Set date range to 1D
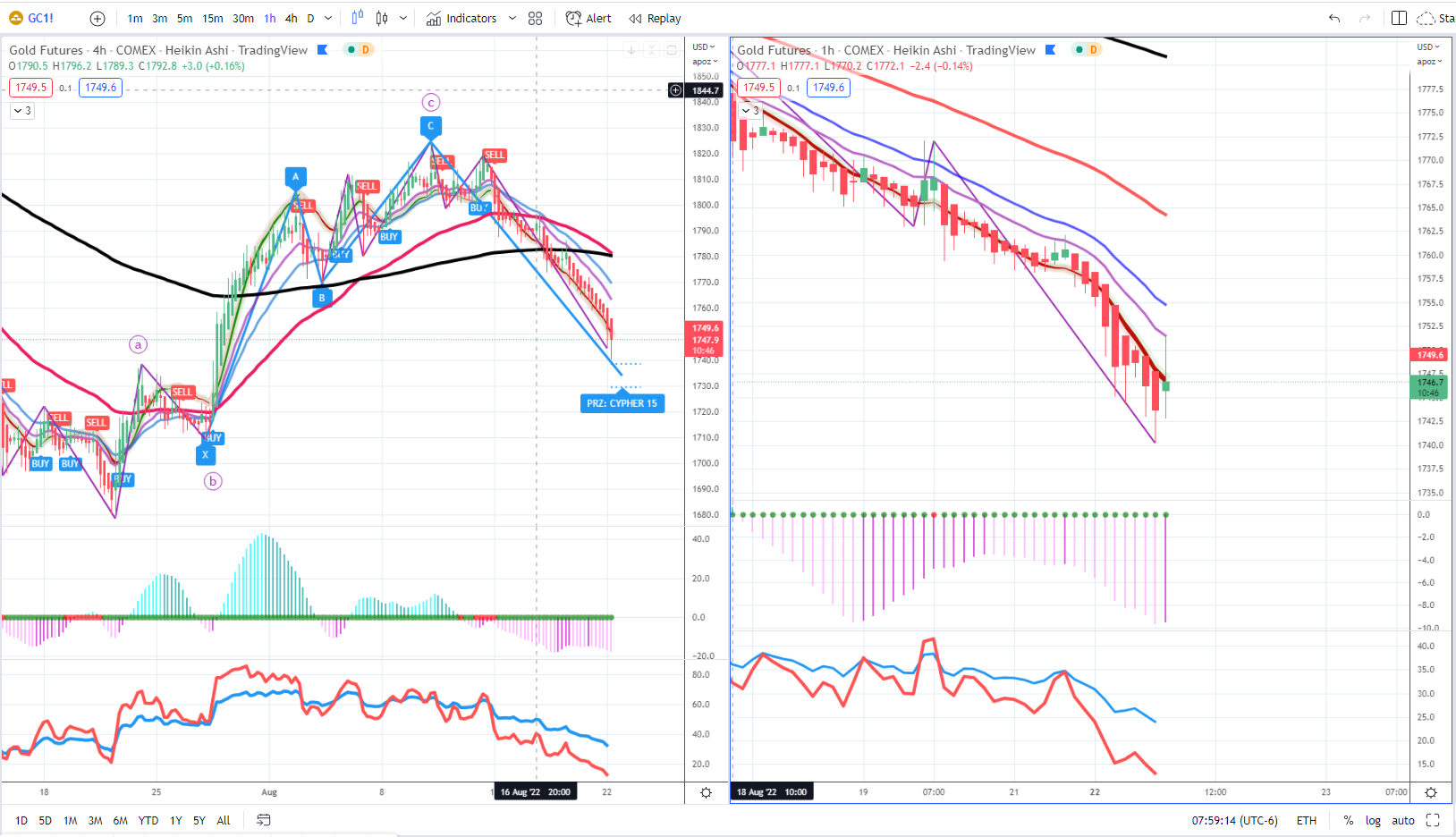 click(x=21, y=820)
